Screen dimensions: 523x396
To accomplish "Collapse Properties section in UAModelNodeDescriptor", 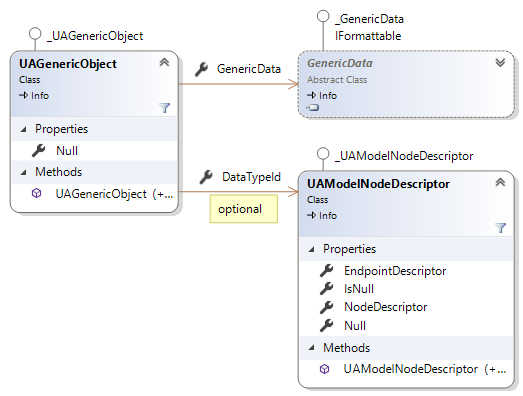I will pos(311,250).
